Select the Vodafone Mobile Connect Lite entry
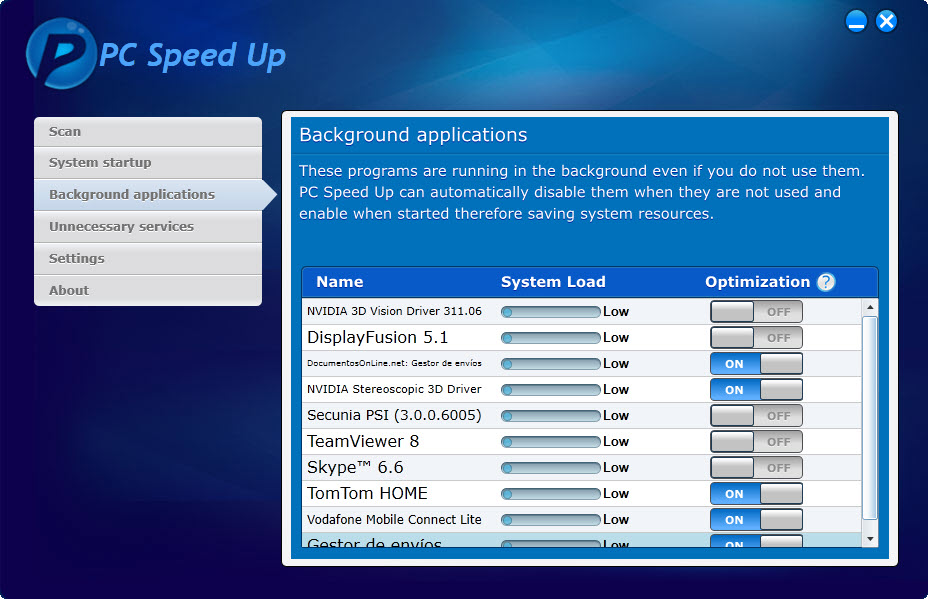Viewport: 928px width, 599px height. pyautogui.click(x=582, y=520)
